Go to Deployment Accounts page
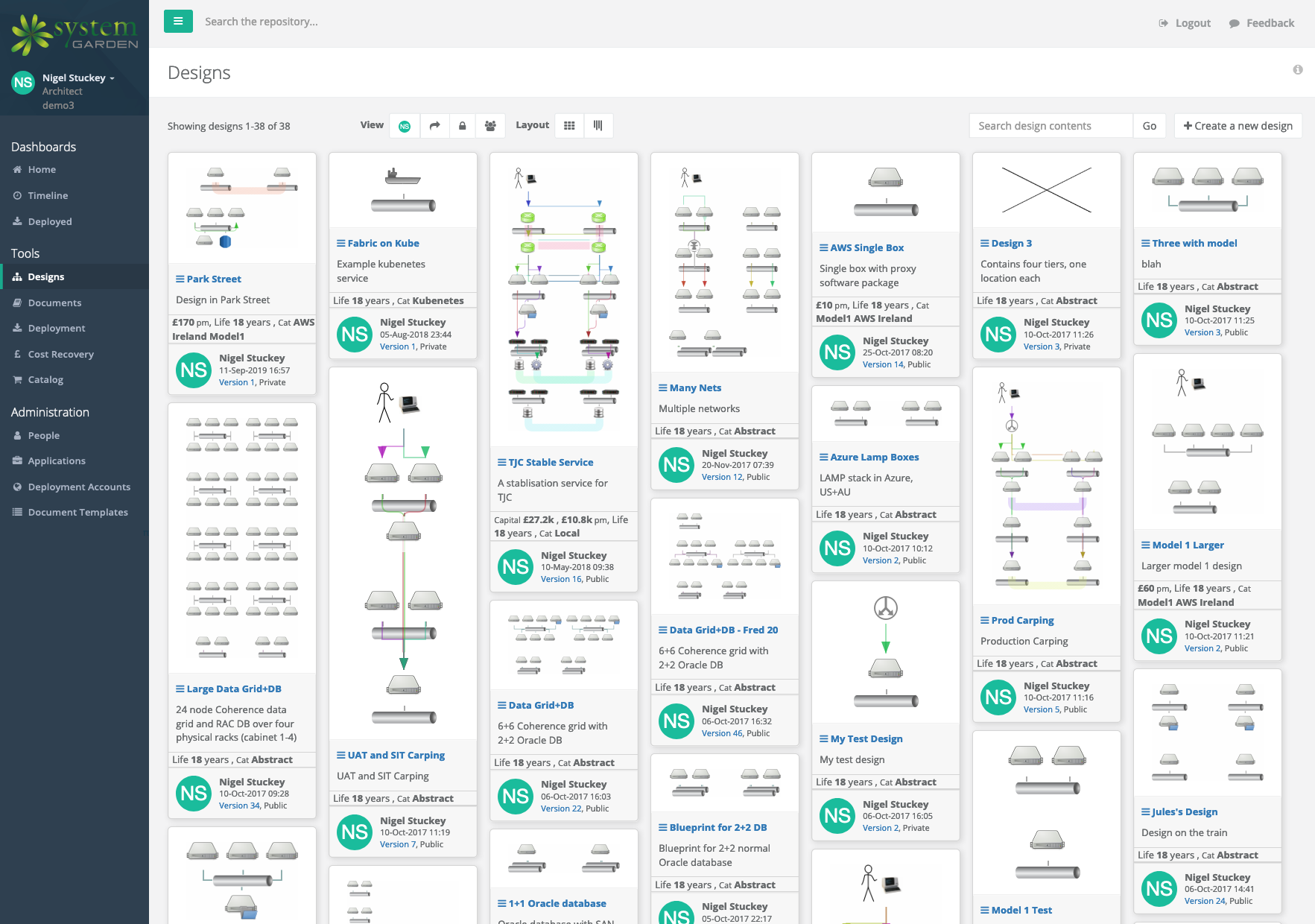Image resolution: width=1315 pixels, height=924 pixels. (x=79, y=487)
